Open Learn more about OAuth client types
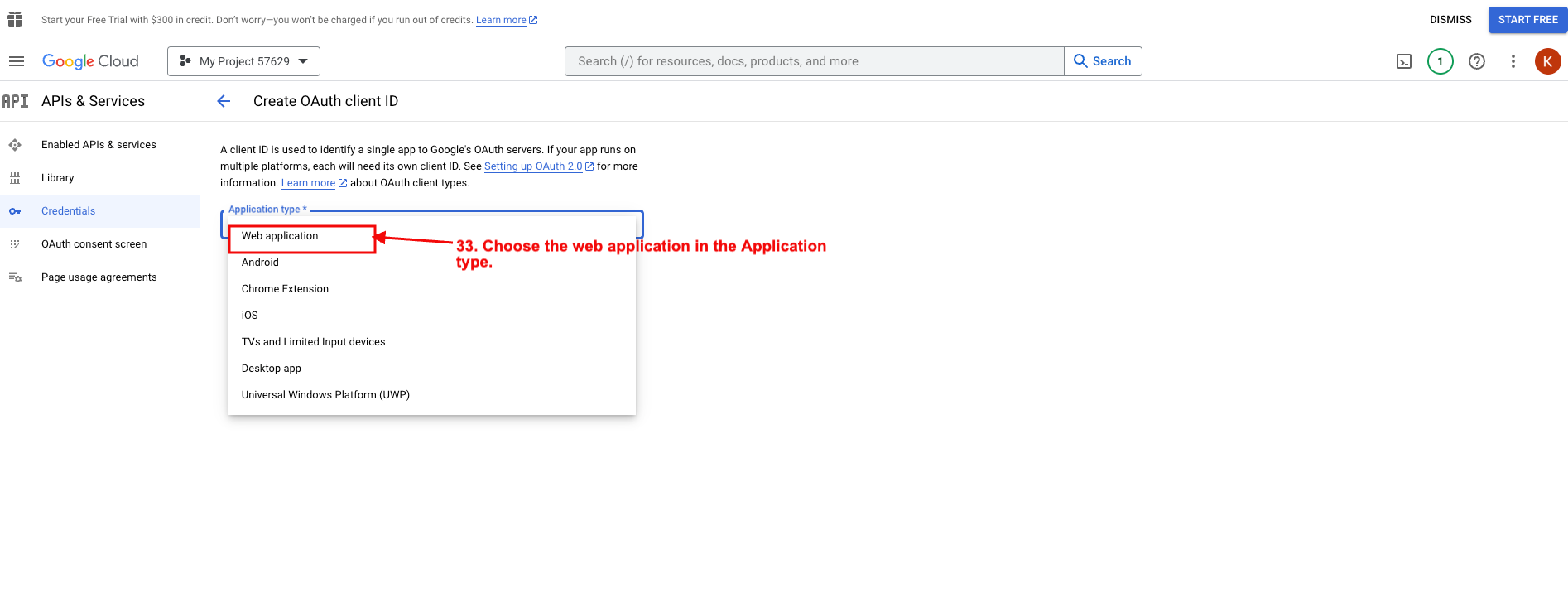This screenshot has width=1568, height=593. (313, 183)
